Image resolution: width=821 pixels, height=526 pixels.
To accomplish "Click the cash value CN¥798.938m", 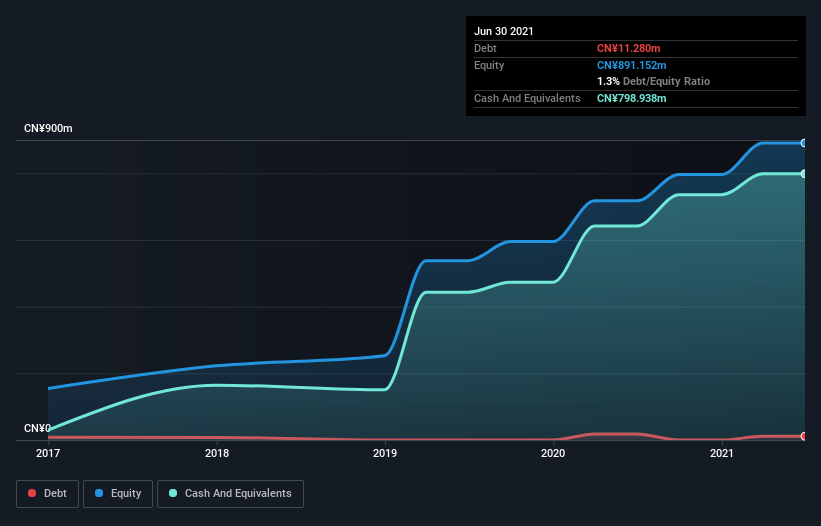I will [631, 98].
